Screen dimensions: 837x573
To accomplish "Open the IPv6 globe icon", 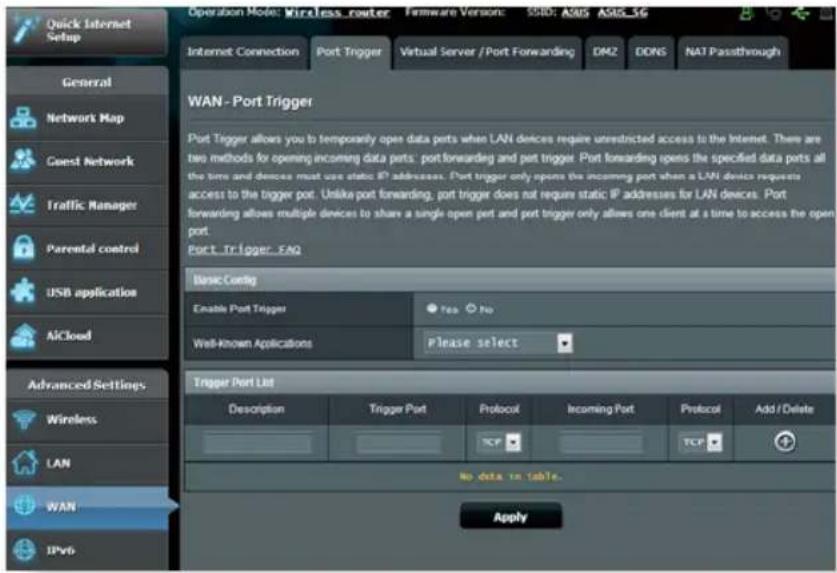I will click(24, 550).
